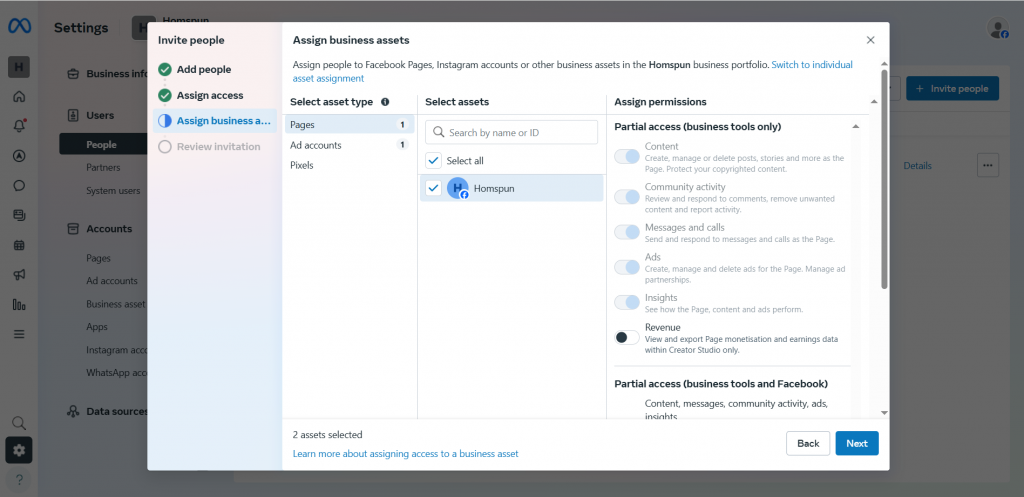Click the '2 assets selected' text
This screenshot has height=497, width=1024.
[x=327, y=434]
